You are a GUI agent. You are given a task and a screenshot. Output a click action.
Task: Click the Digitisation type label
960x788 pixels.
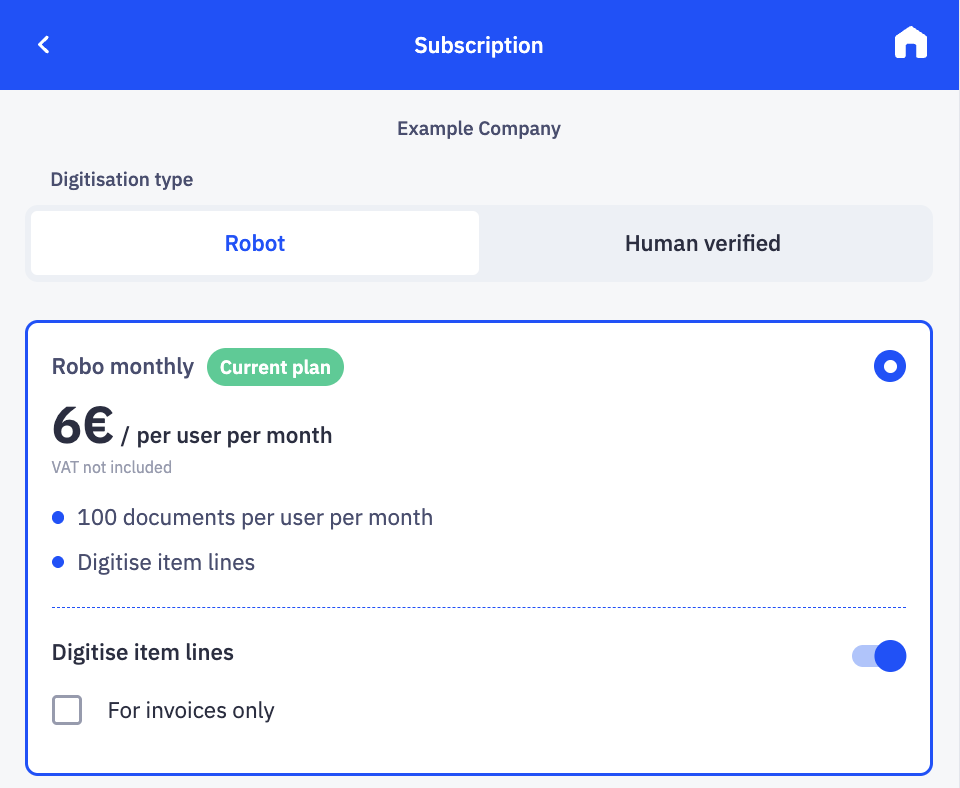[x=122, y=179]
